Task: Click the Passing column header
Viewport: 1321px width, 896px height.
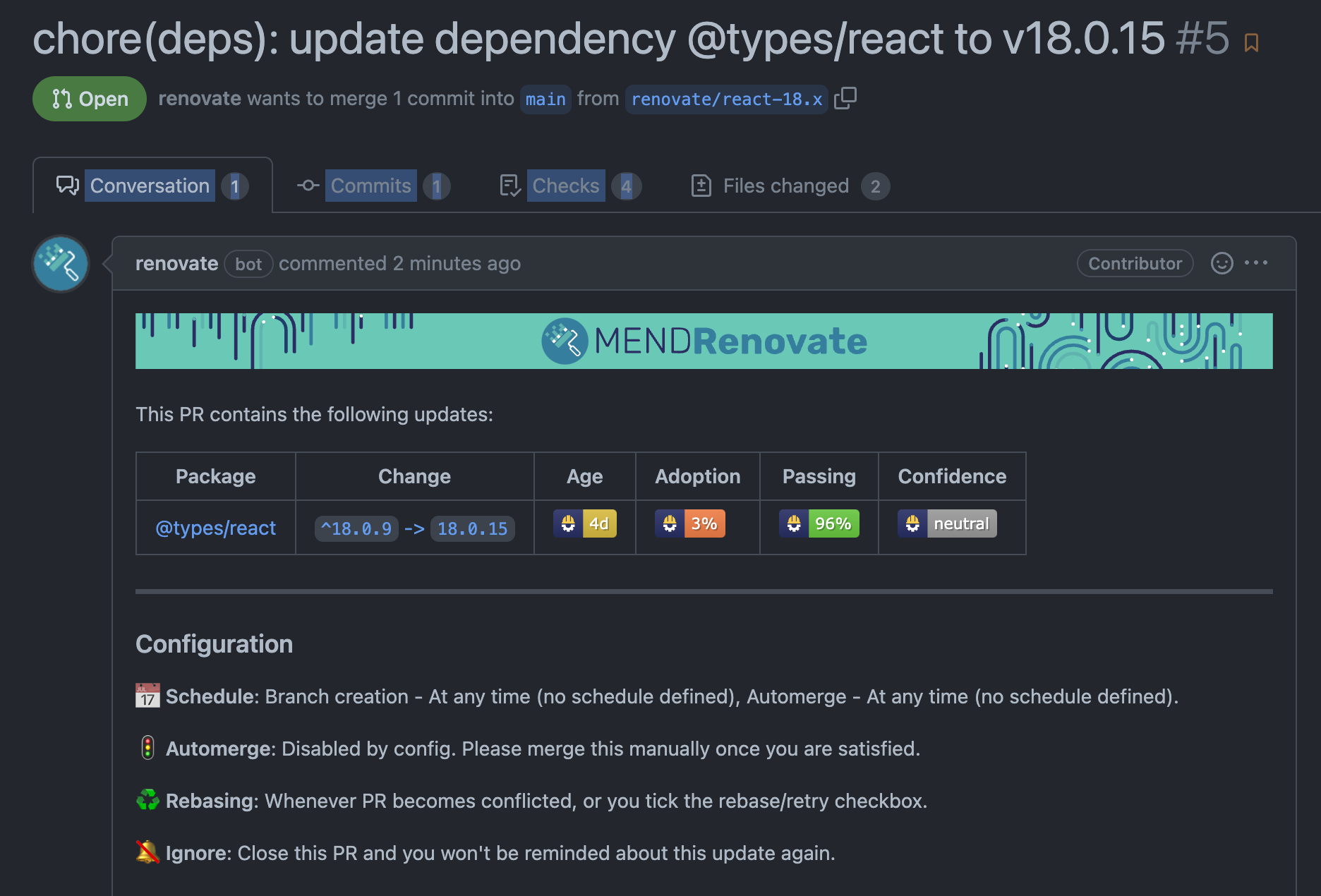Action: (x=819, y=476)
